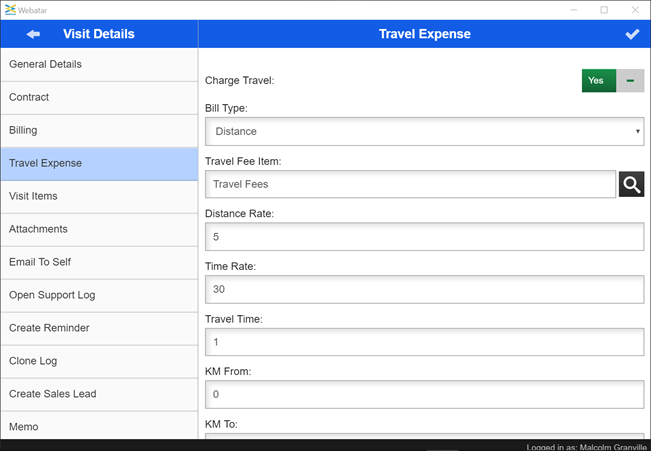Select Travel Expense sidebar item
Image resolution: width=651 pixels, height=451 pixels.
tap(99, 164)
